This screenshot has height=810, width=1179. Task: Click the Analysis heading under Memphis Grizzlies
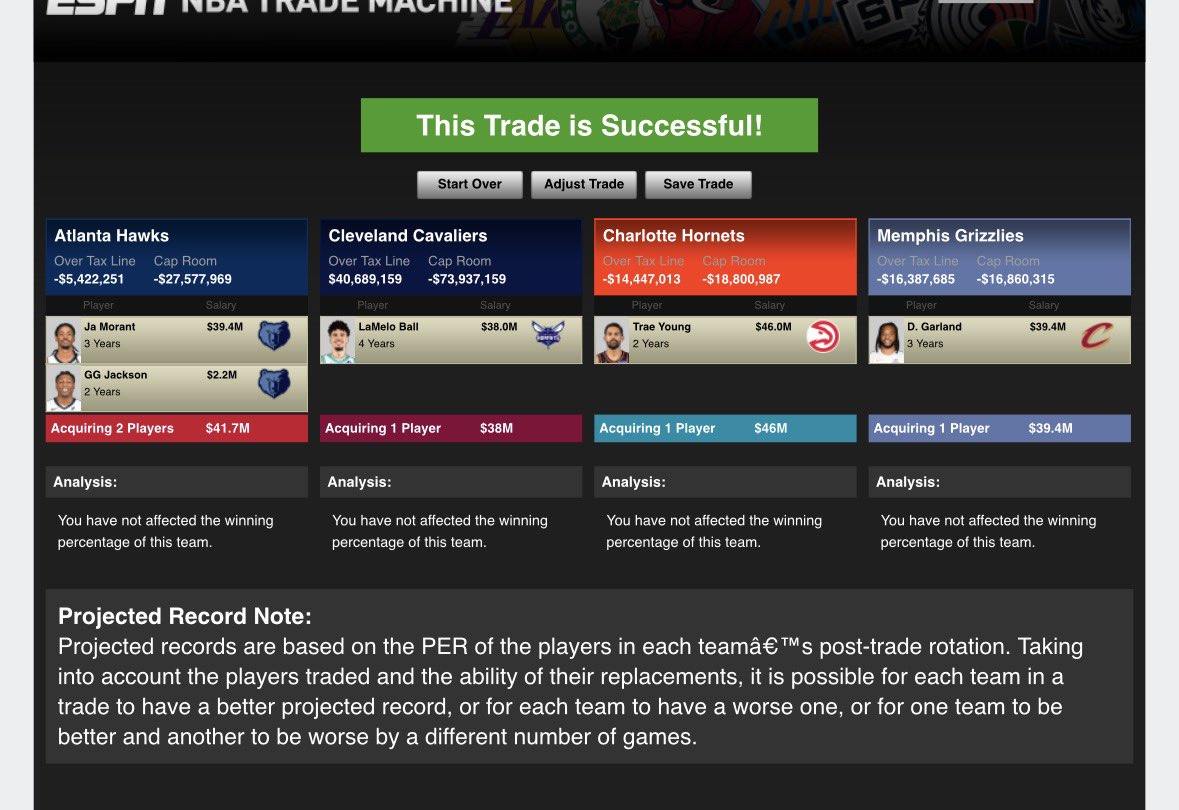click(x=908, y=482)
